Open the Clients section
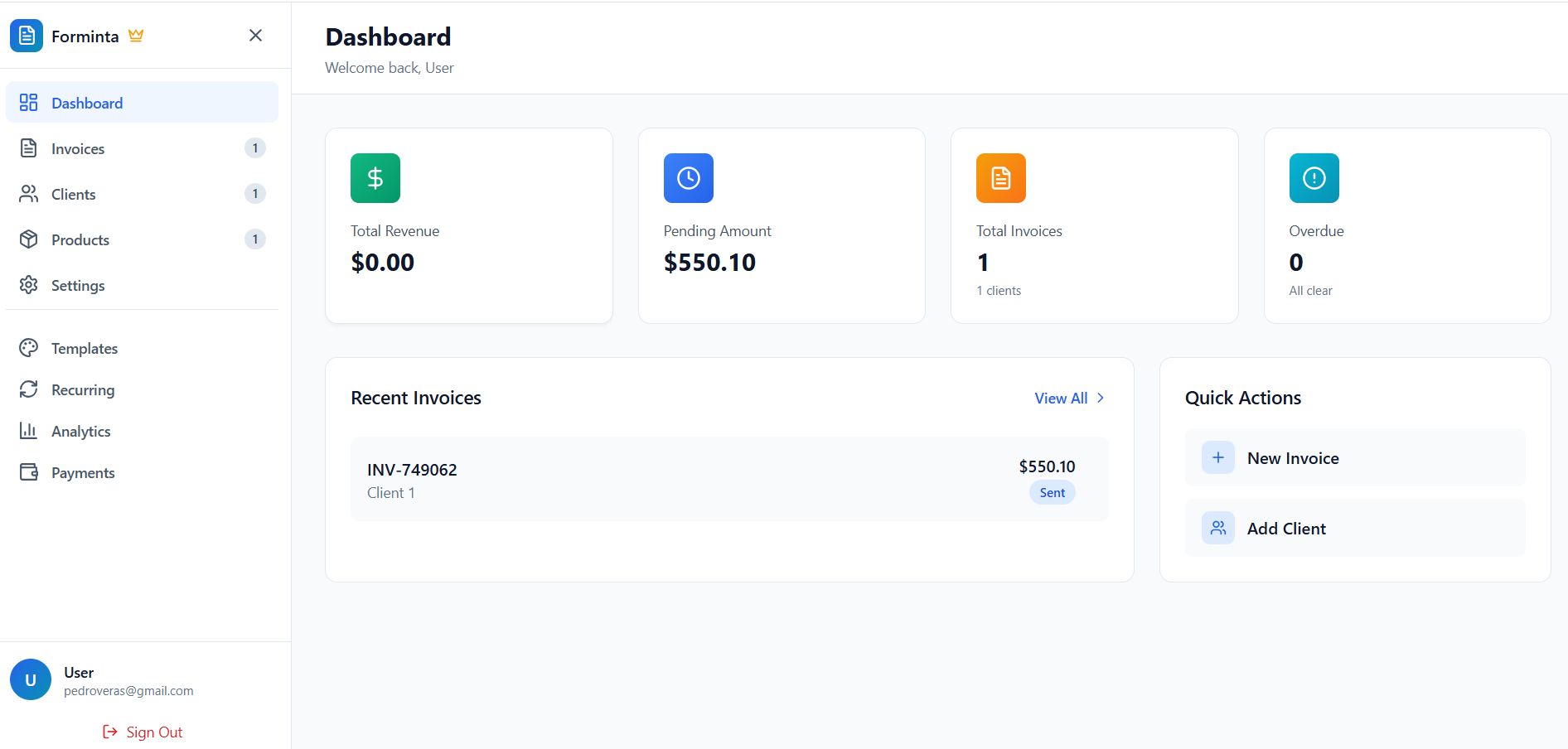1568x749 pixels. pyautogui.click(x=142, y=194)
